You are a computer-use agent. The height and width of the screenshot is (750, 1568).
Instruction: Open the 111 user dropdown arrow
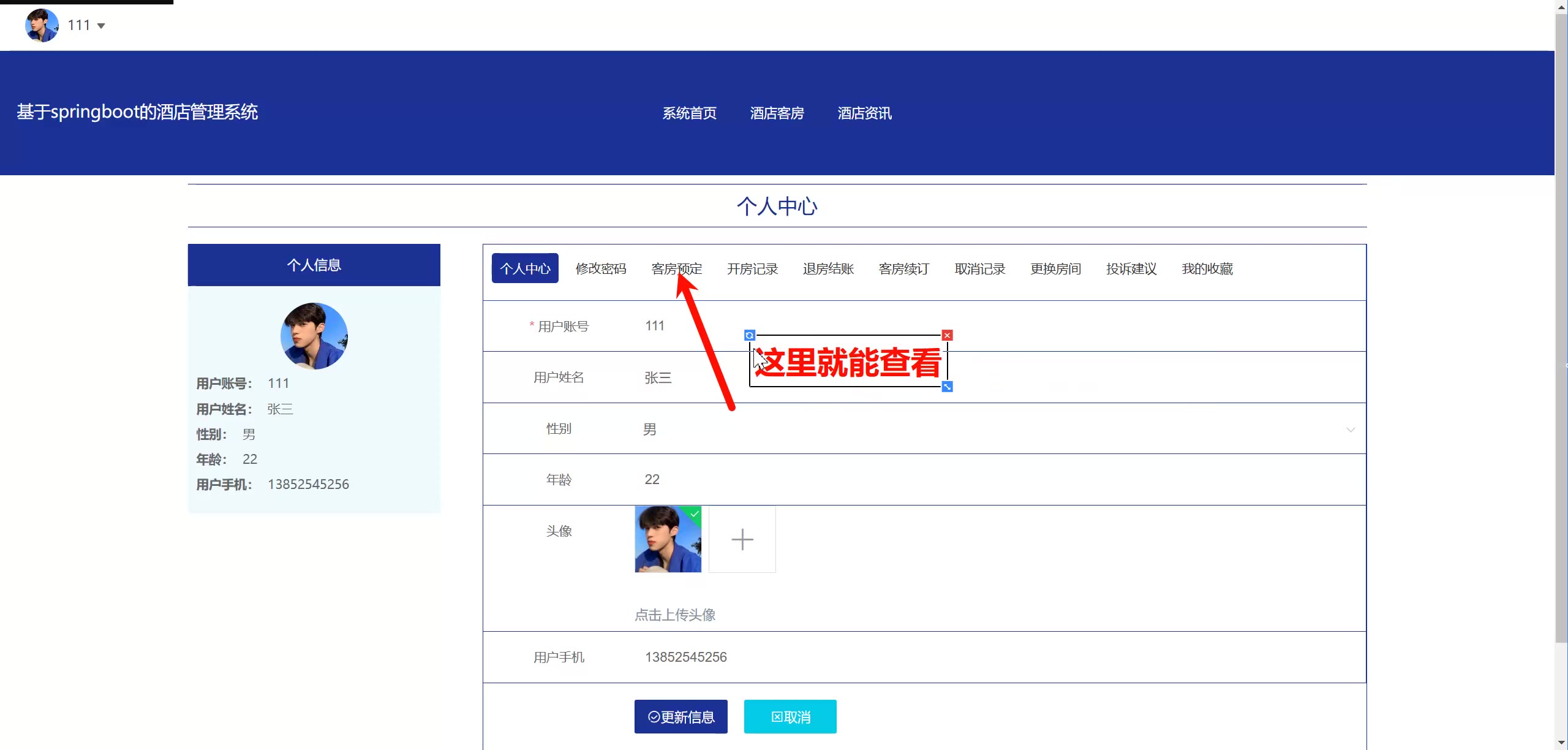(x=101, y=26)
